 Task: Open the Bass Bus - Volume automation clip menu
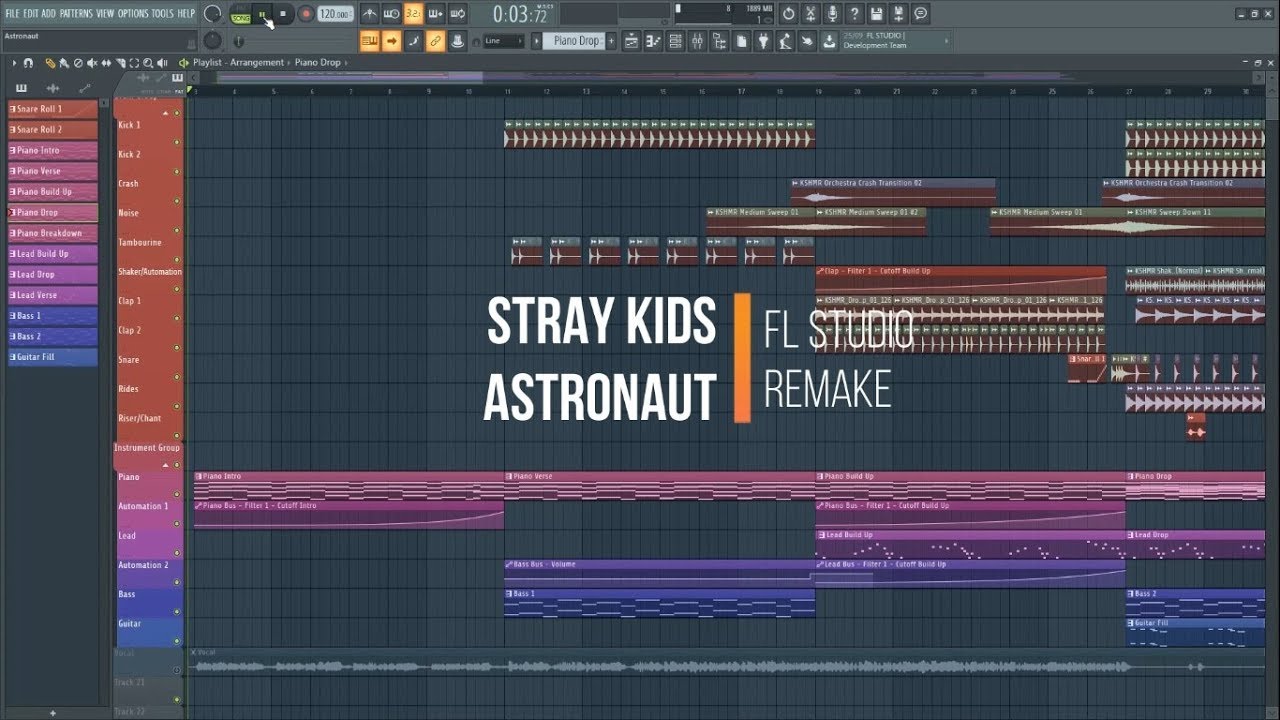click(508, 564)
